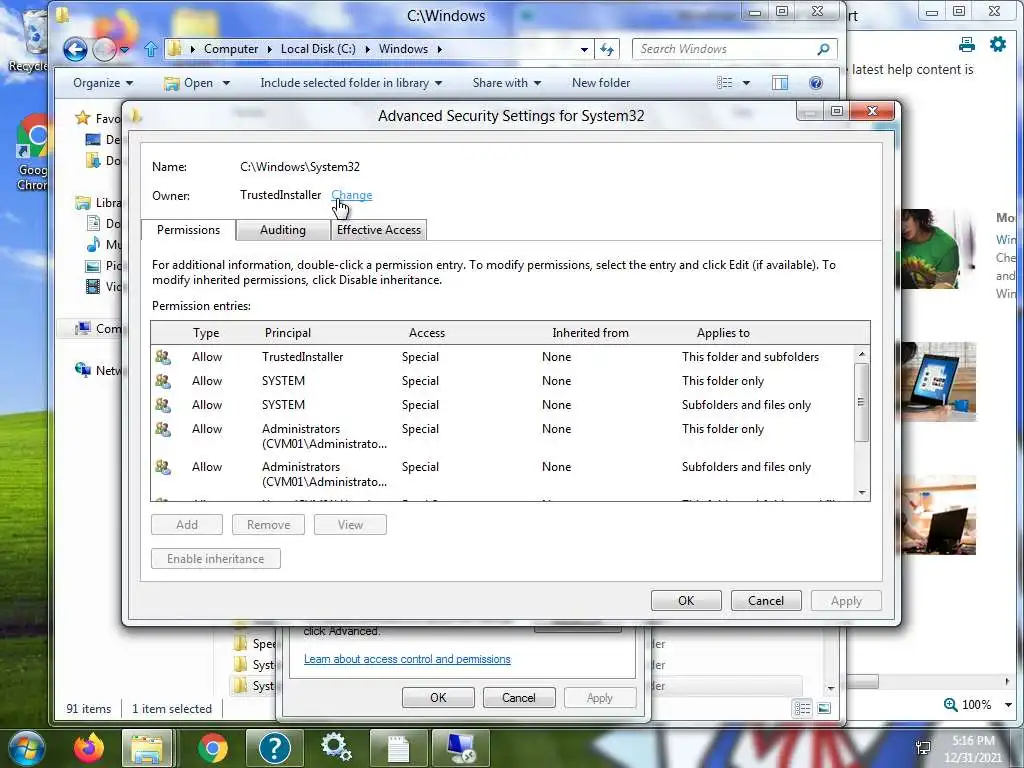This screenshot has height=768, width=1024.
Task: Click the print icon in help window
Action: pos(967,44)
